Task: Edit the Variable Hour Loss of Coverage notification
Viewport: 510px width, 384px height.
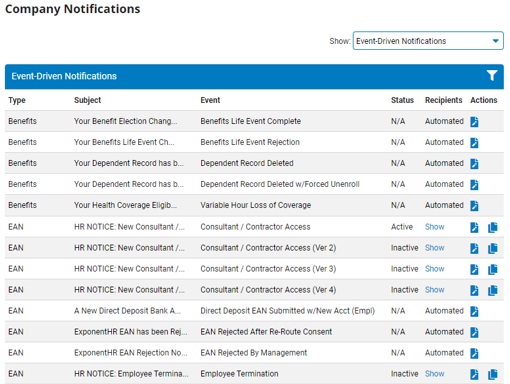Action: coord(474,206)
